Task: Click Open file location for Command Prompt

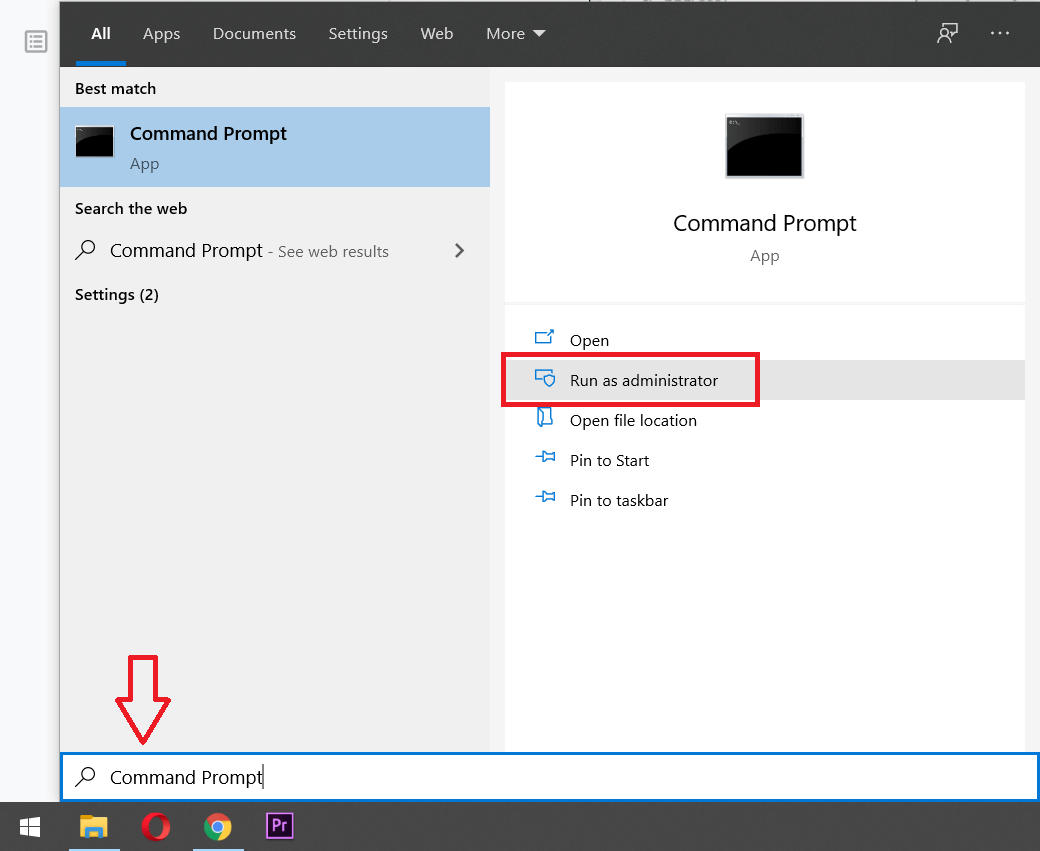Action: click(x=632, y=420)
